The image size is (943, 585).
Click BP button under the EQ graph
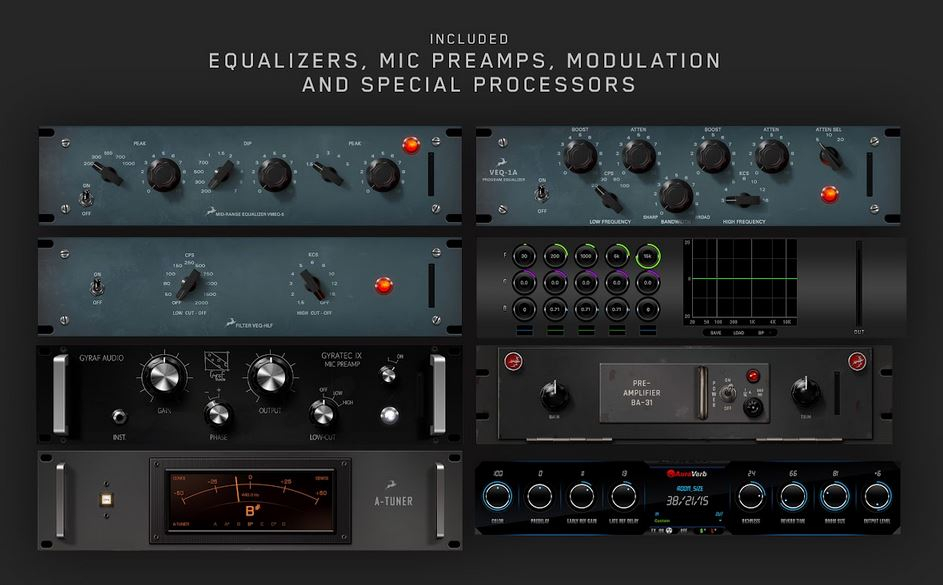(x=761, y=332)
